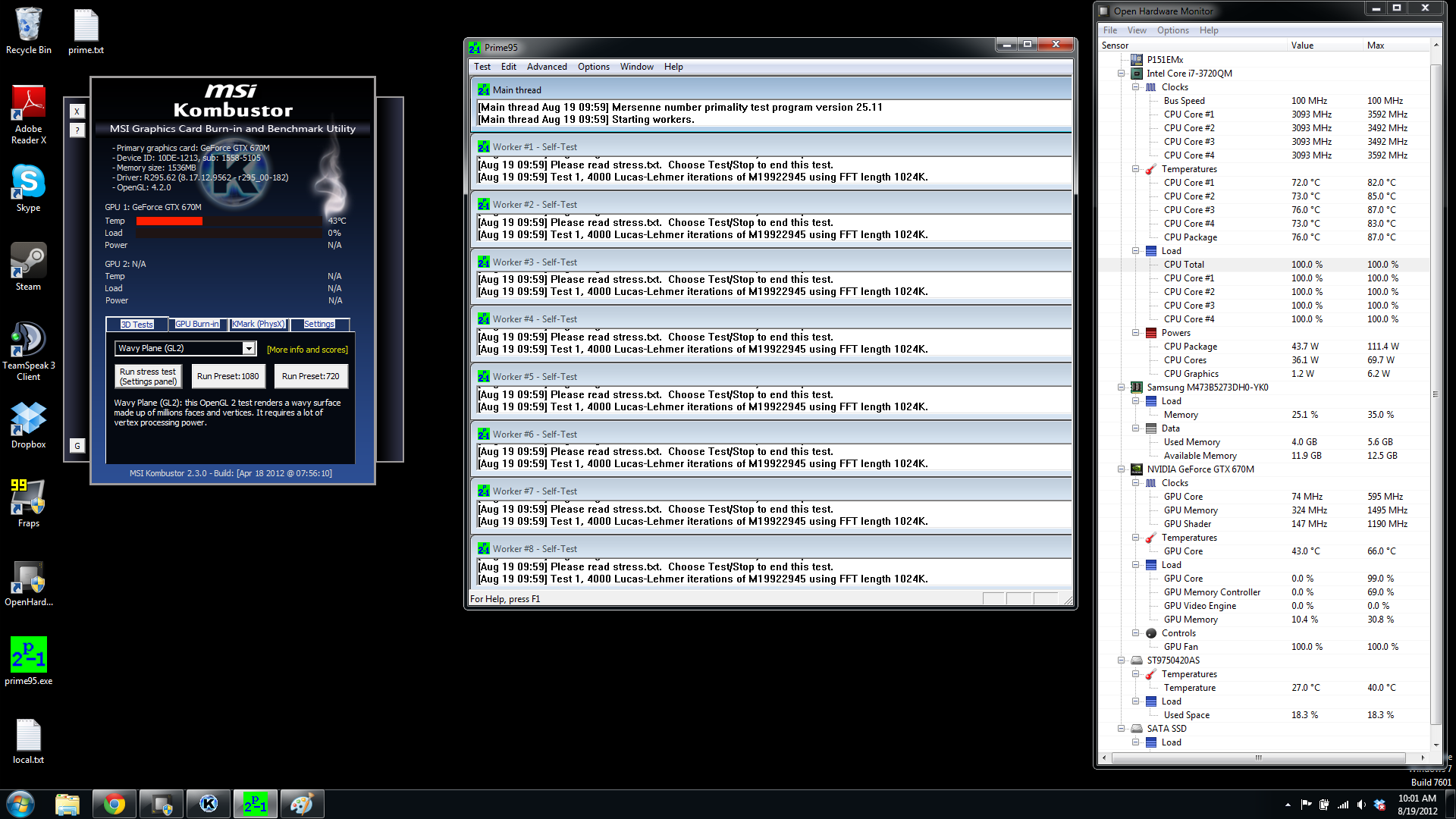
Task: Click the Windows Start orb
Action: (20, 804)
